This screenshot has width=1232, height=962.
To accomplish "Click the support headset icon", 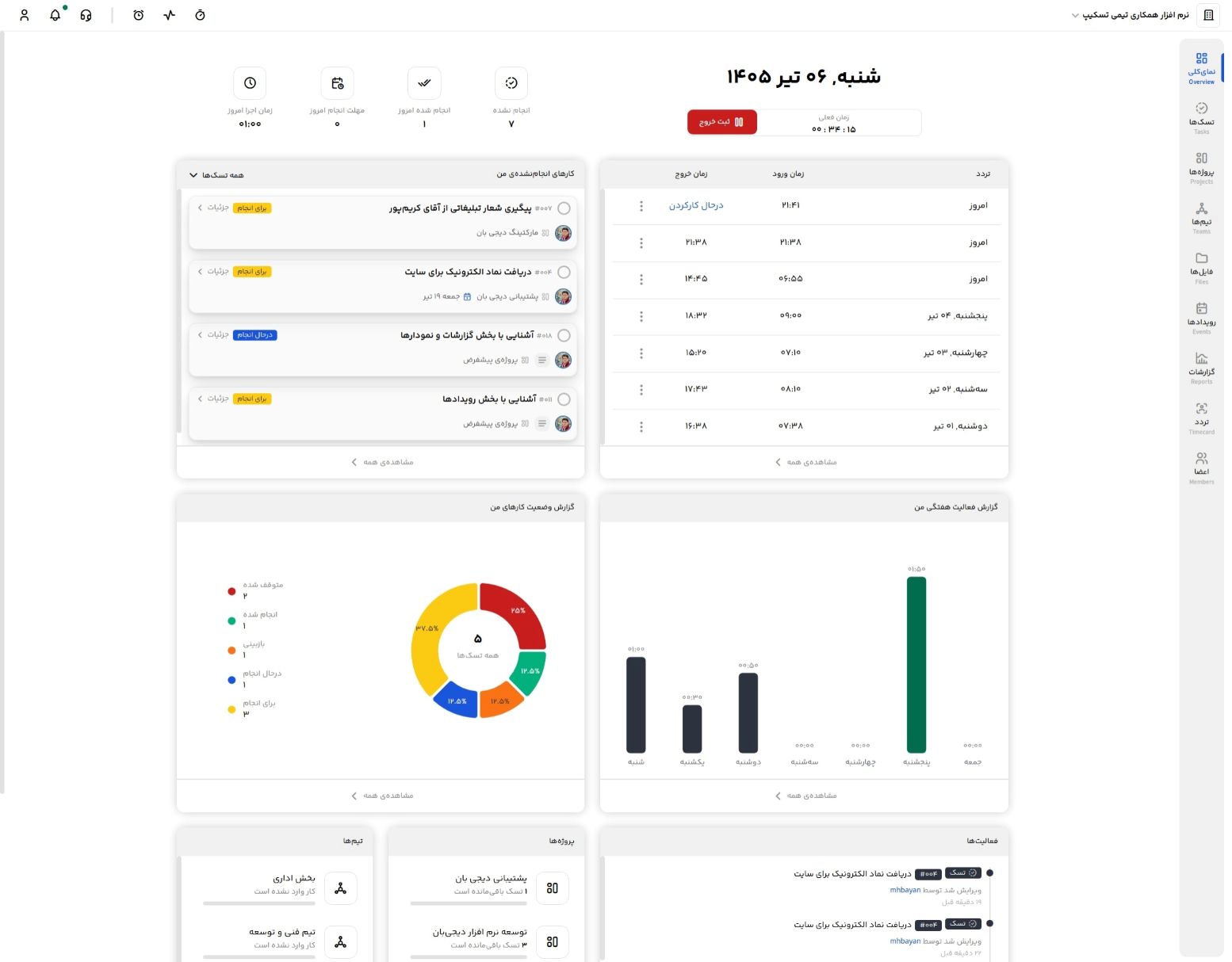I will coord(86,15).
